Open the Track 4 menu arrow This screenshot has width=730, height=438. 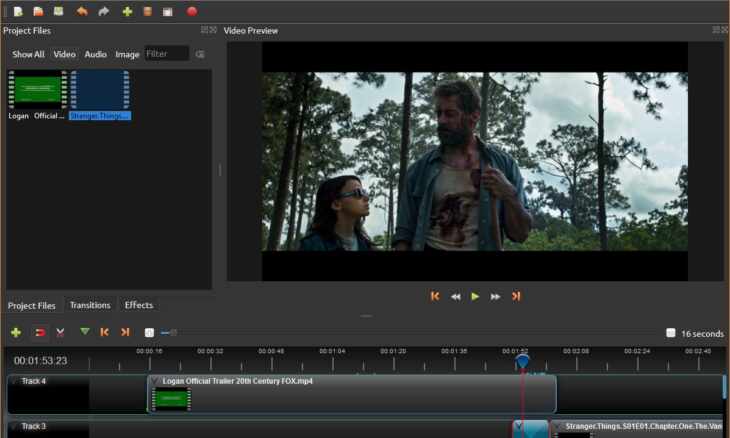tap(13, 381)
